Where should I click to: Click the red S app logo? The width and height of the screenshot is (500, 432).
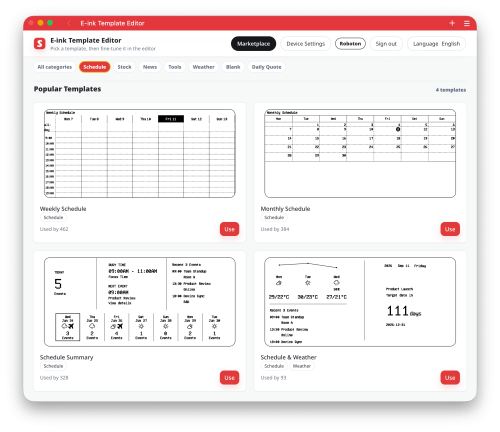[x=39, y=43]
